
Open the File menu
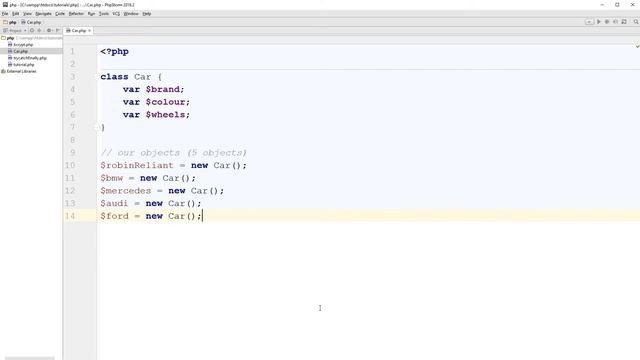(x=5, y=14)
